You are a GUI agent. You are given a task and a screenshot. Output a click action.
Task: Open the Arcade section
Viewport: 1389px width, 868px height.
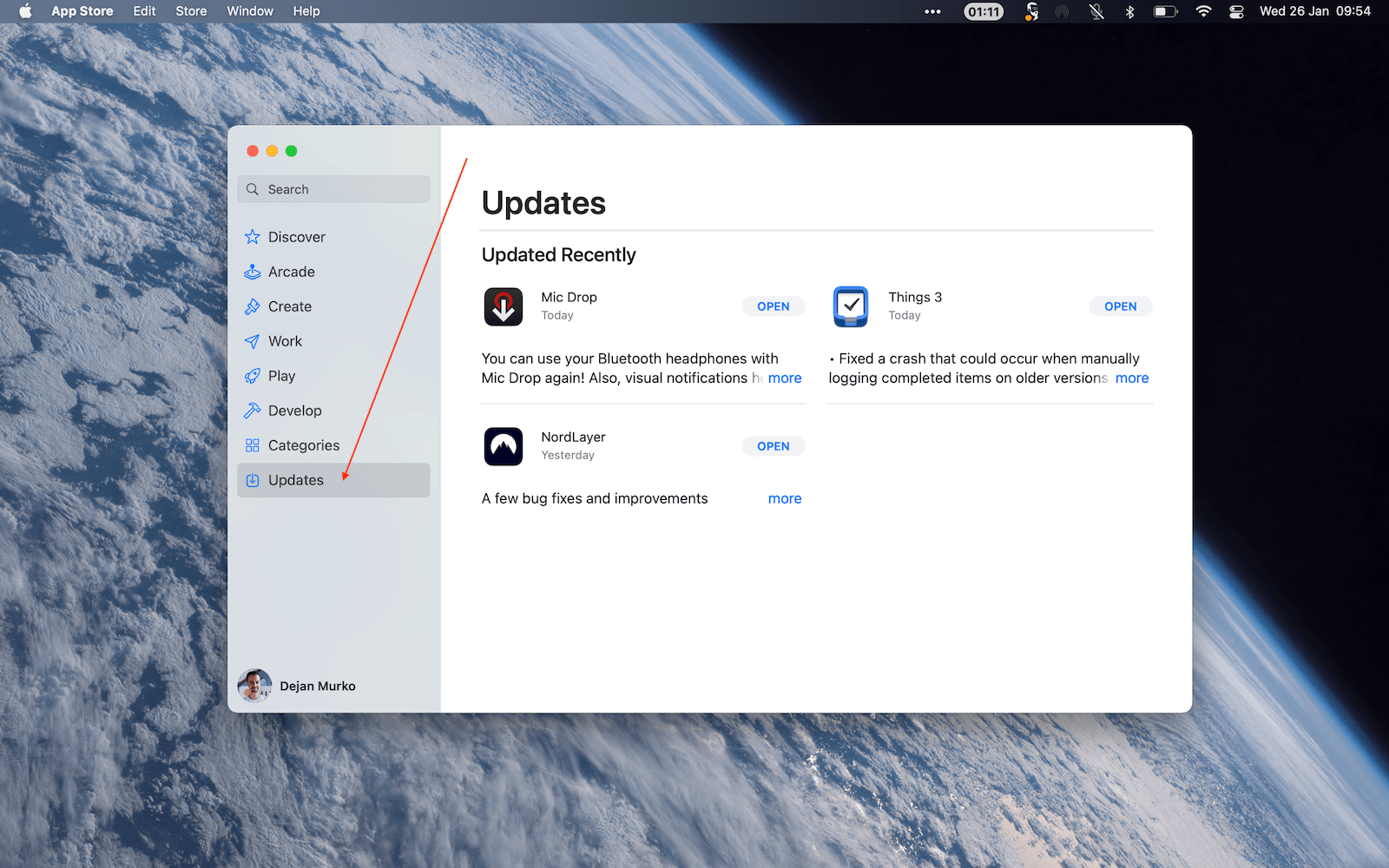pos(290,271)
